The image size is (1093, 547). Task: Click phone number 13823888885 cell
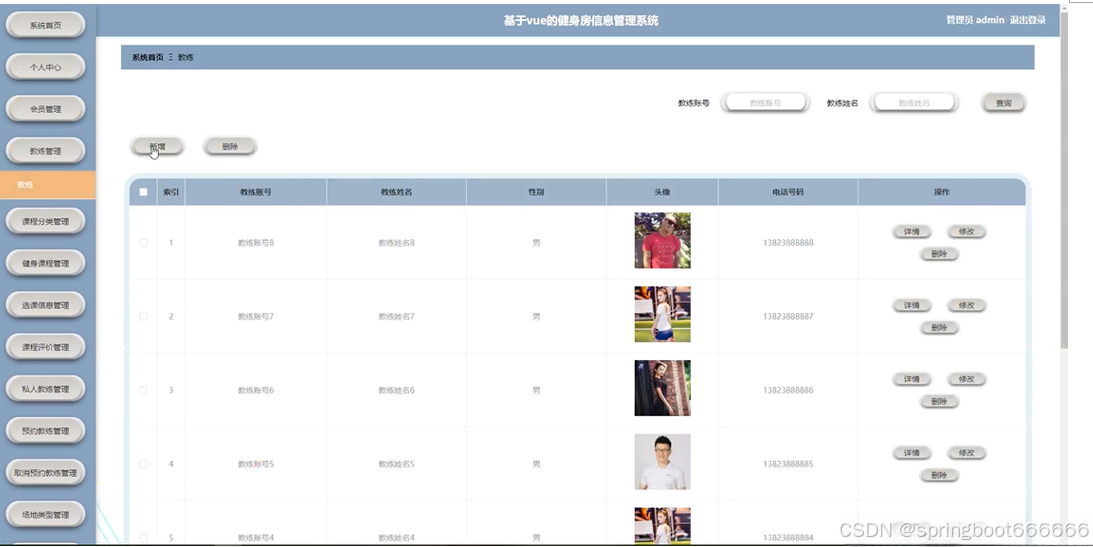[x=788, y=464]
